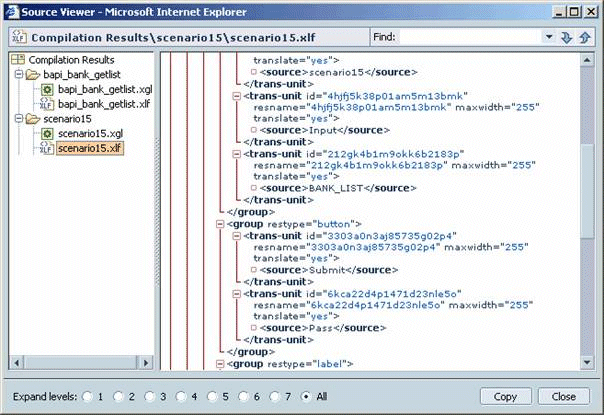Collapse the group restype label node

point(220,364)
